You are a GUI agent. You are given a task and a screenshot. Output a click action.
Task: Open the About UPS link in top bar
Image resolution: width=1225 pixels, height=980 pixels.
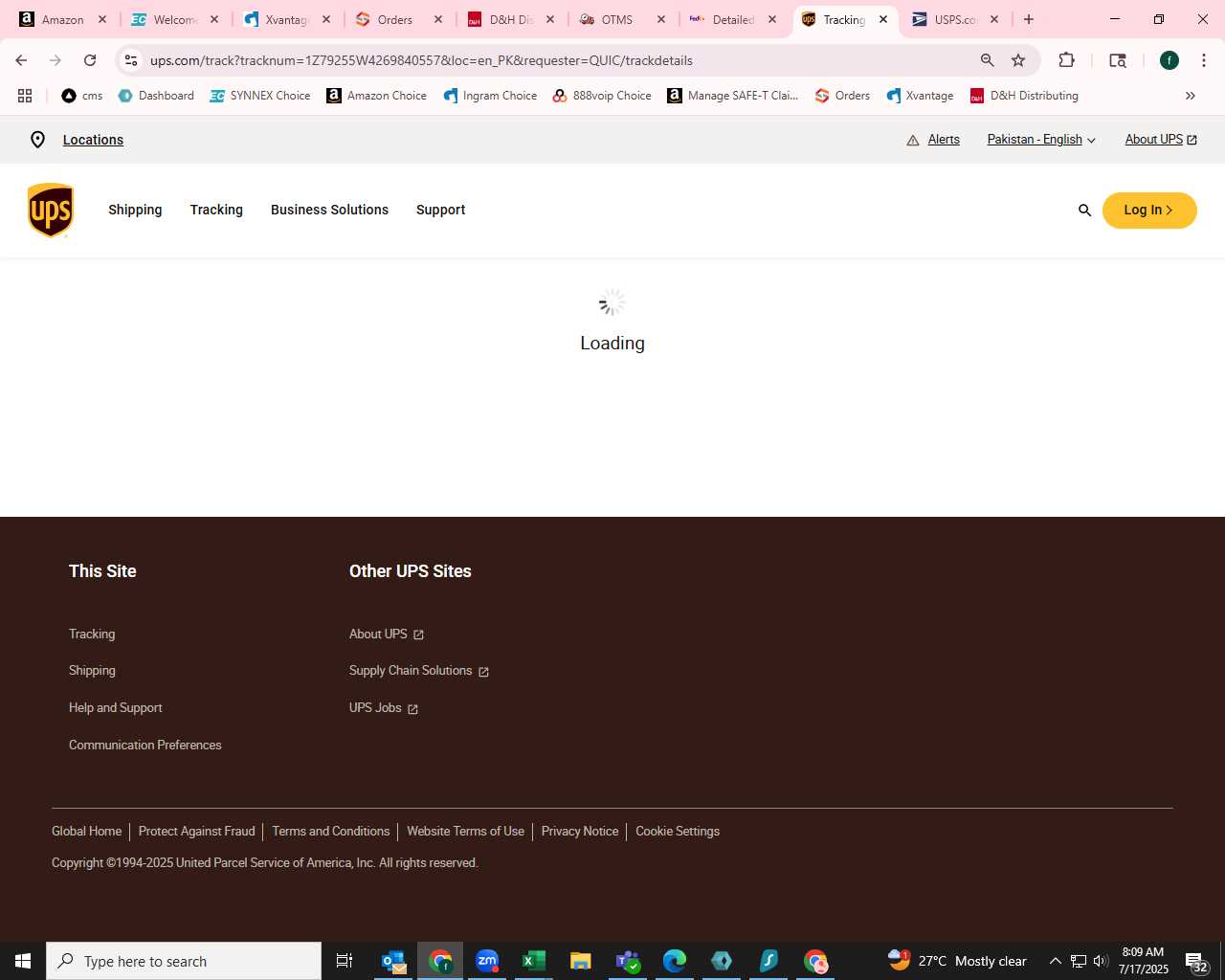[1161, 140]
